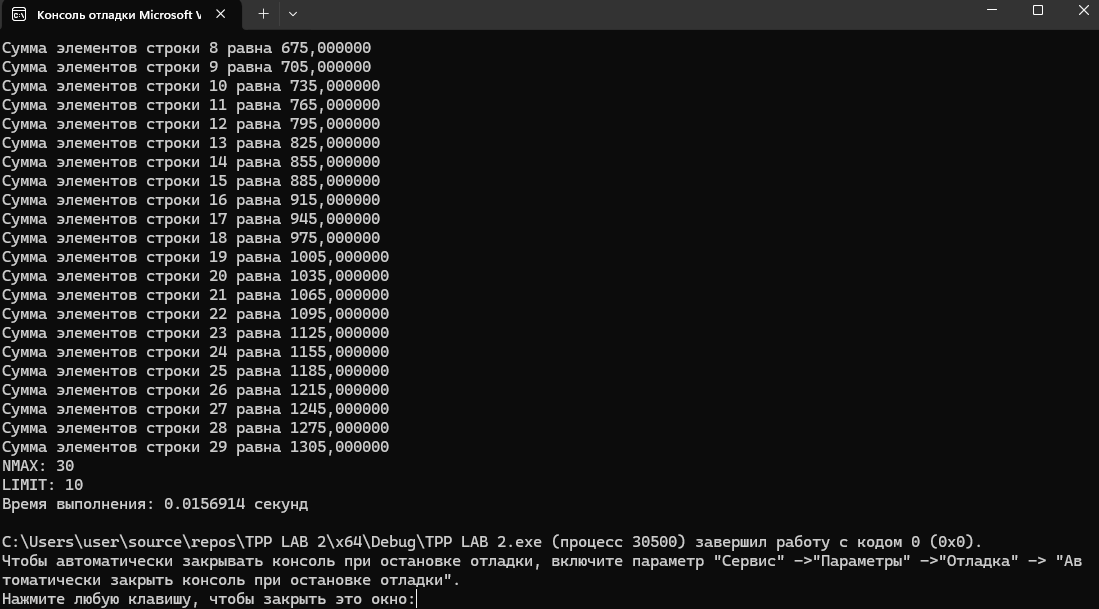Click the line starting 'Чтобы автоматически закрывать консоль'

click(x=542, y=561)
